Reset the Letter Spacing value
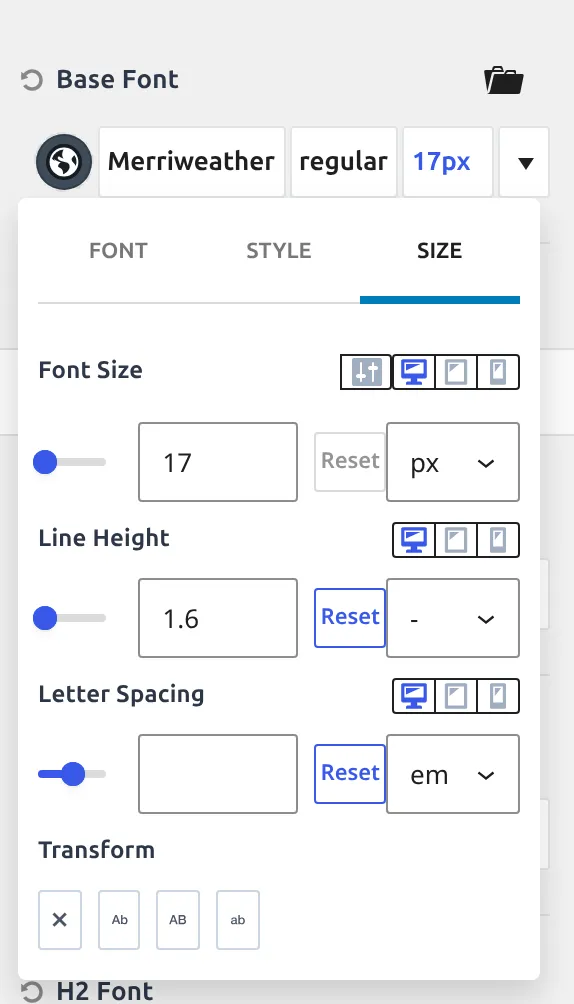The height and width of the screenshot is (1004, 574). [350, 774]
